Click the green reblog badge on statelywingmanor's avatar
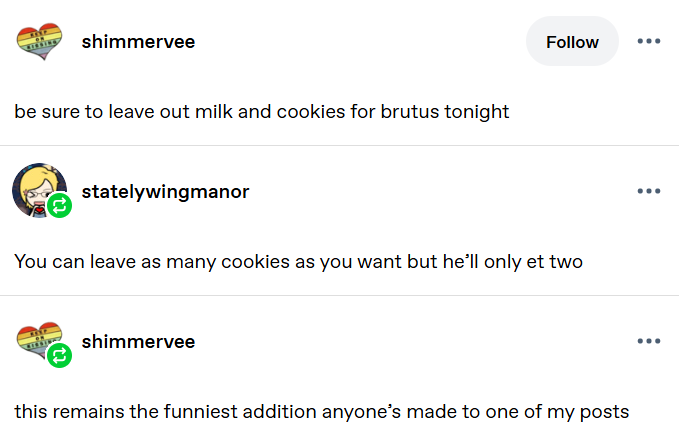 click(x=59, y=206)
